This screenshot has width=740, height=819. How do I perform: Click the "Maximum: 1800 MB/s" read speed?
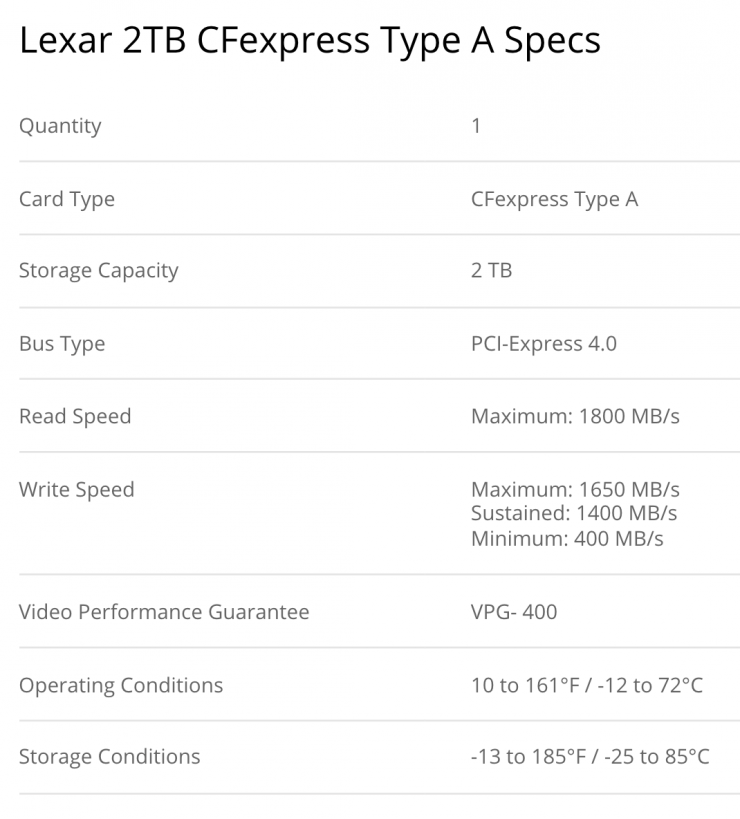coord(575,416)
